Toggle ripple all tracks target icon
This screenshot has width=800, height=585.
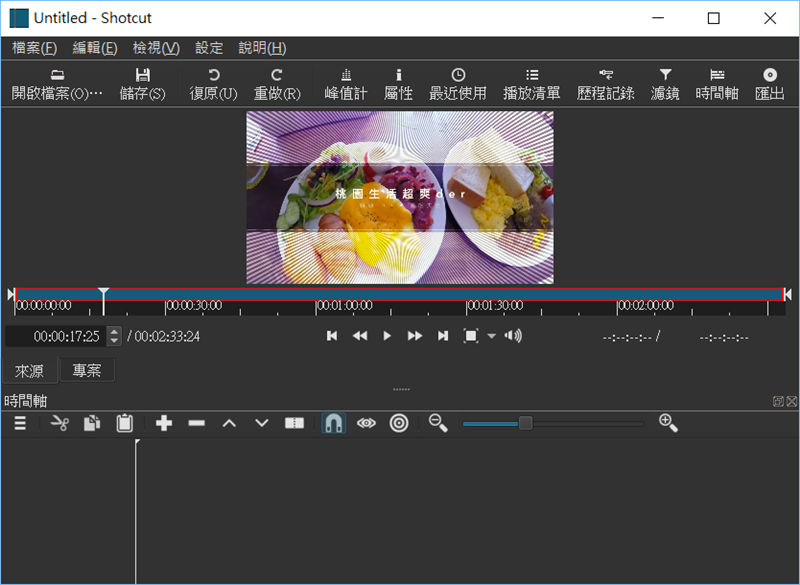pos(399,423)
